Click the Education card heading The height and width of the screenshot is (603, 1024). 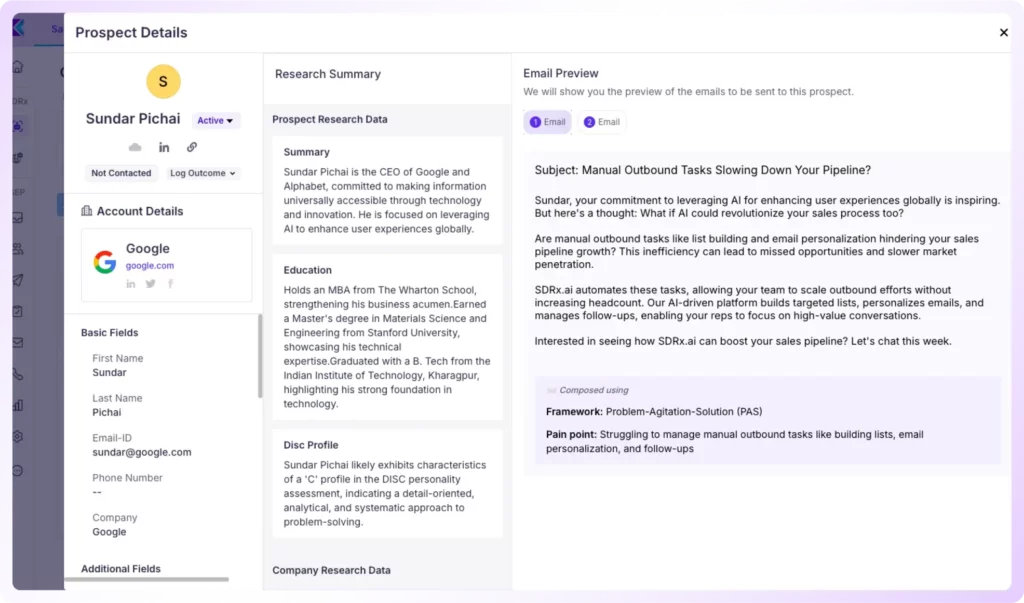point(308,270)
